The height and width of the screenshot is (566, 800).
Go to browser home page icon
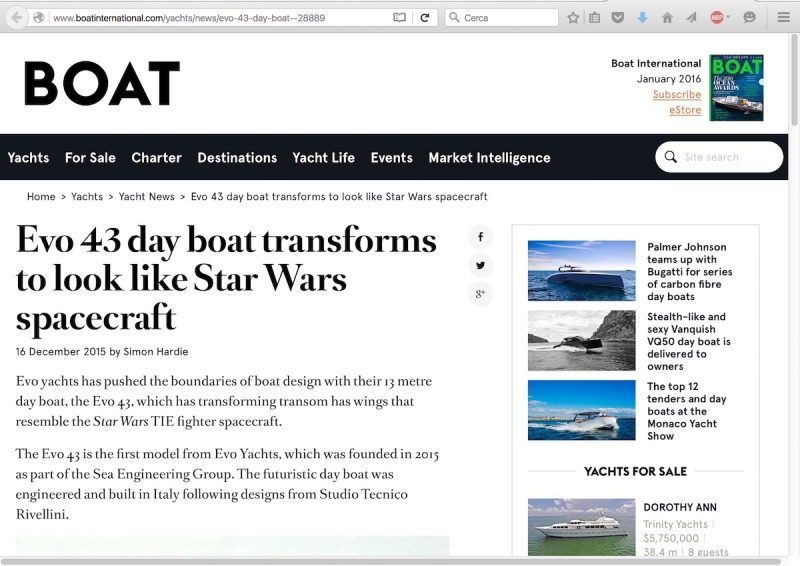point(667,18)
